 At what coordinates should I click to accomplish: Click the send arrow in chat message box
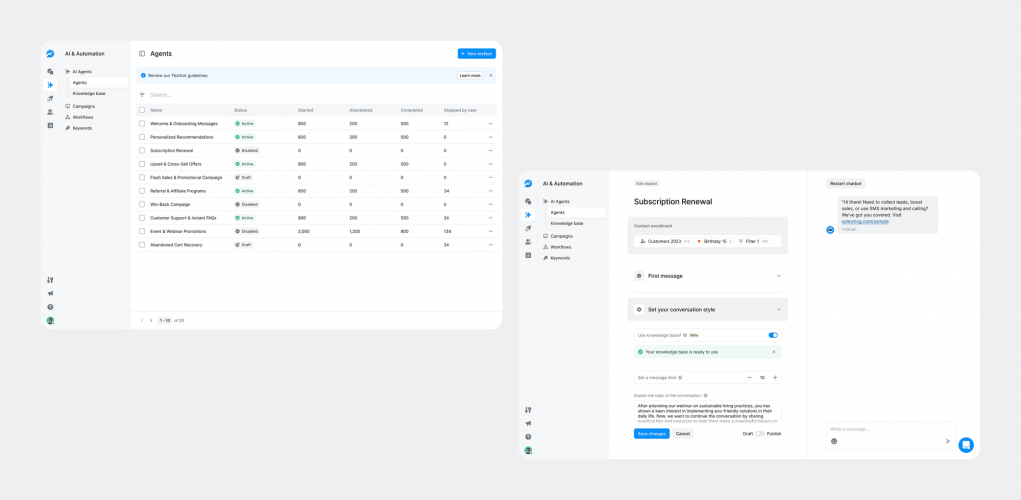point(948,441)
